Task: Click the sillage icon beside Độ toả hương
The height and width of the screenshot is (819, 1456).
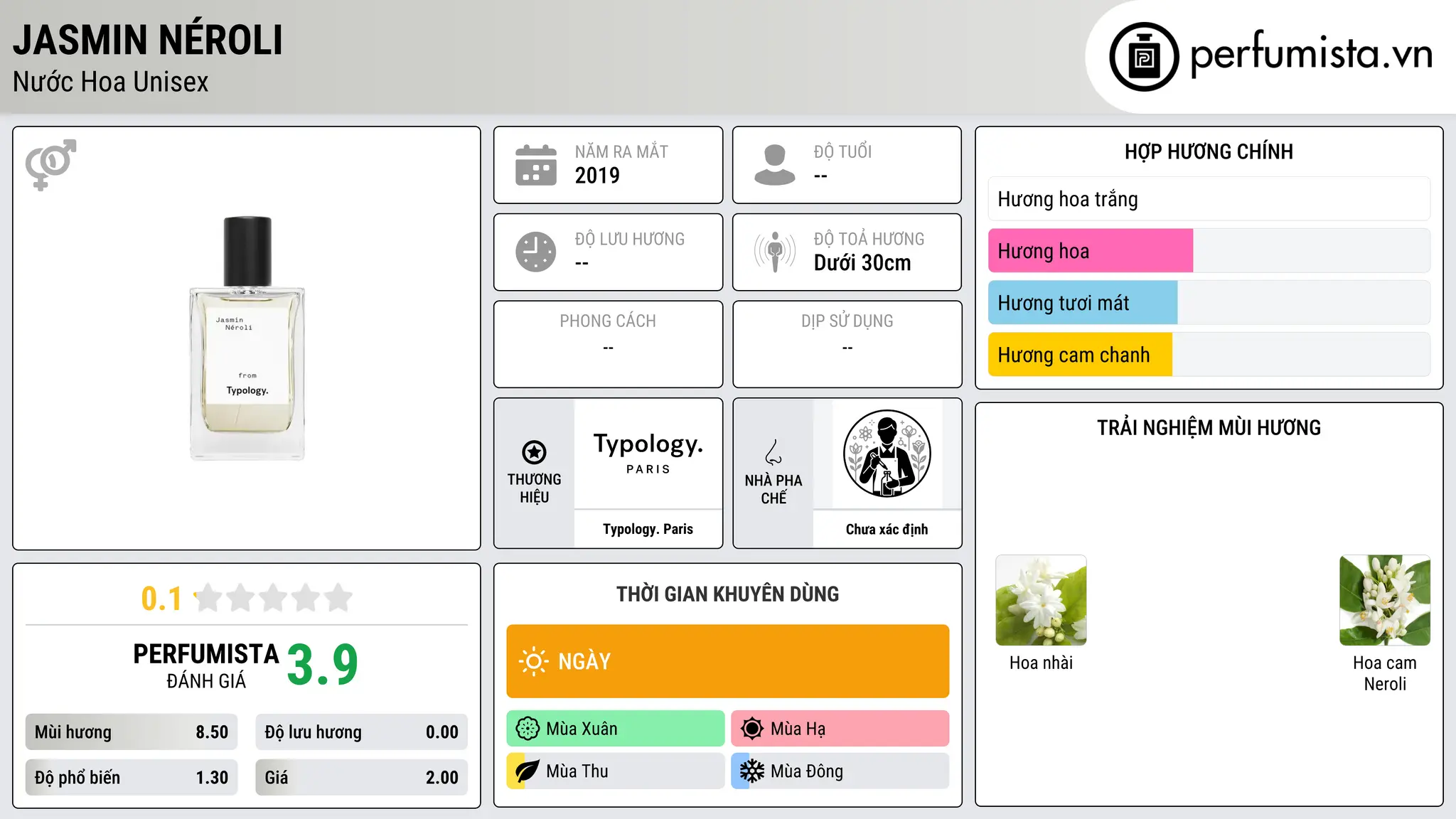Action: click(x=775, y=252)
